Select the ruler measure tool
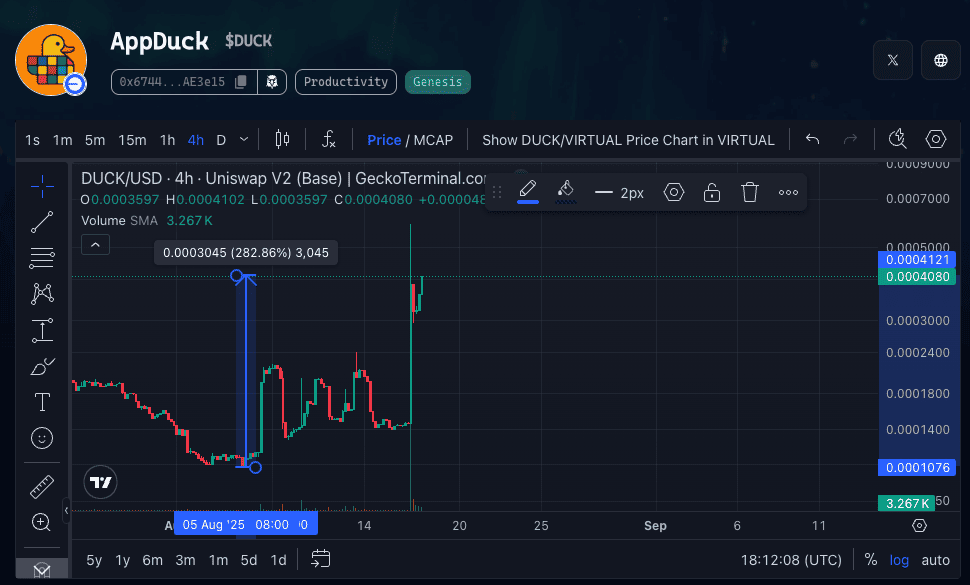The image size is (970, 585). [42, 487]
